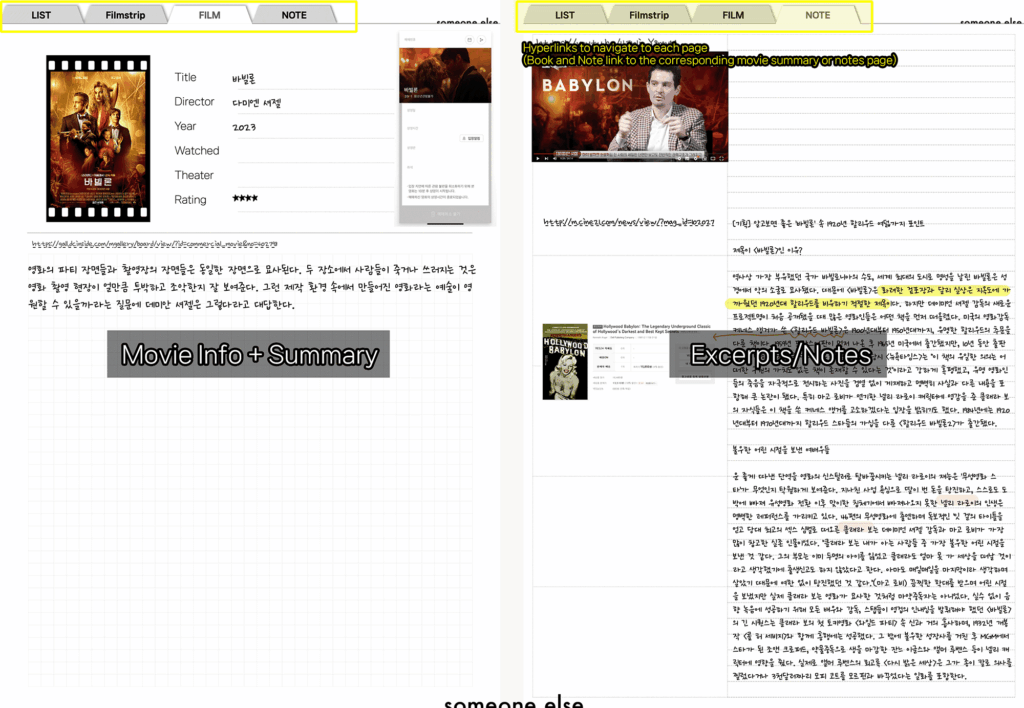Go to NOTE tab on left page
1024x708 pixels.
click(294, 15)
